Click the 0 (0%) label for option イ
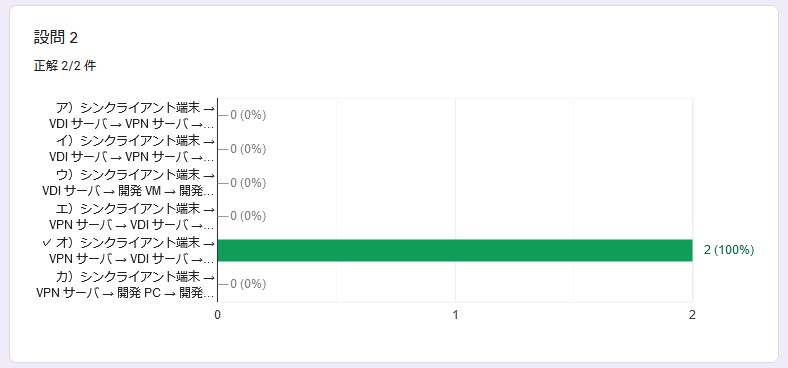This screenshot has height=368, width=788. coord(248,149)
